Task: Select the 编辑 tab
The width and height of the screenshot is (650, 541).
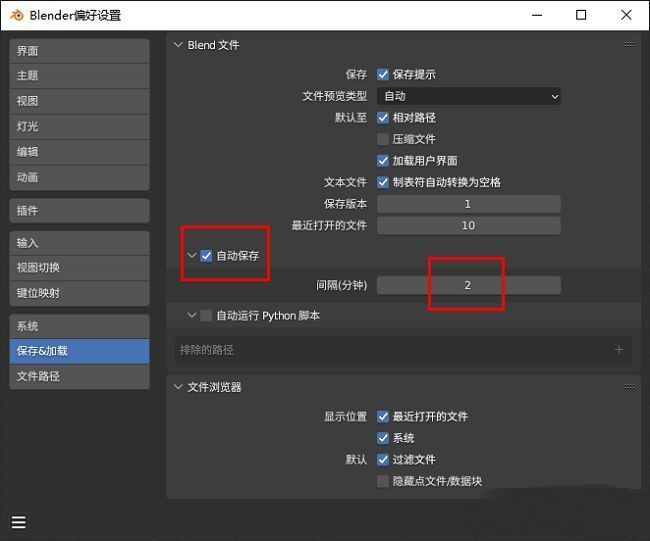Action: pos(79,152)
